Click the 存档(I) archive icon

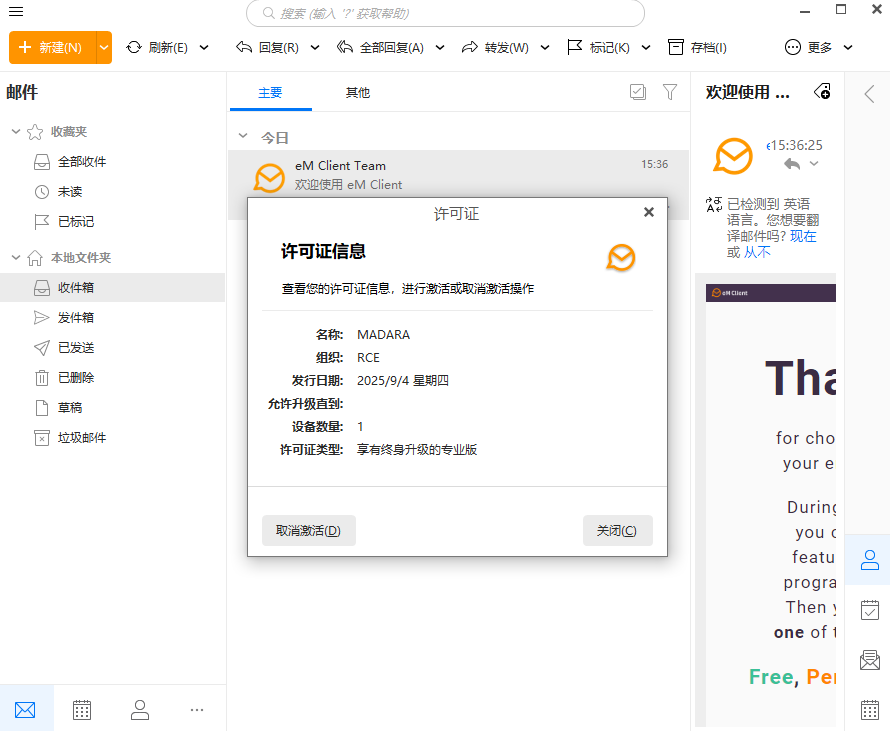point(675,47)
